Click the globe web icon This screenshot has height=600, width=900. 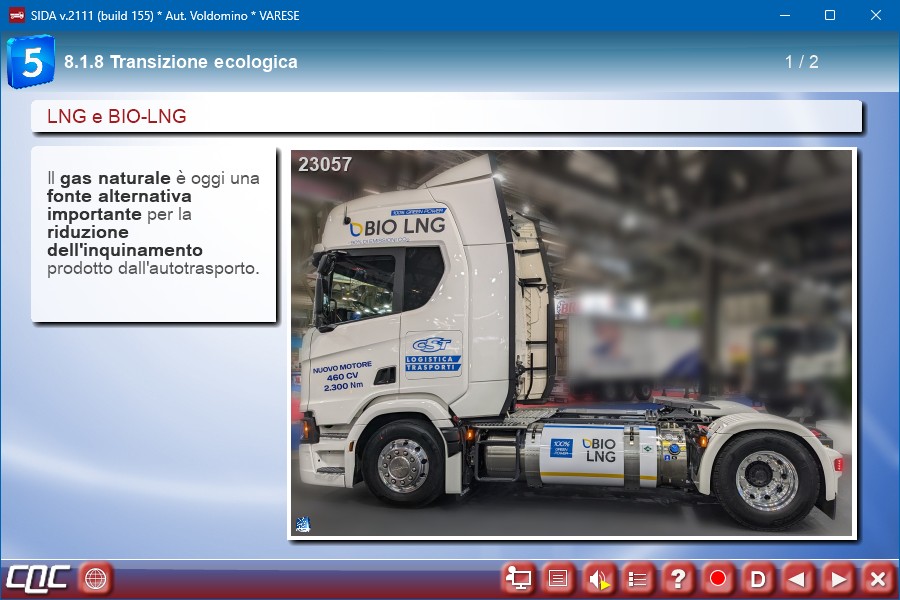click(96, 578)
